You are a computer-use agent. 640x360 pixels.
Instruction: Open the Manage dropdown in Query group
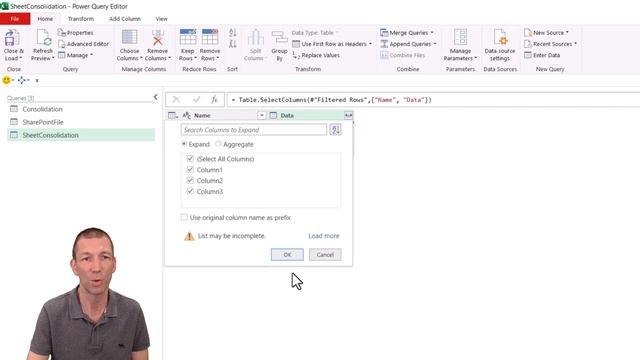(76, 55)
